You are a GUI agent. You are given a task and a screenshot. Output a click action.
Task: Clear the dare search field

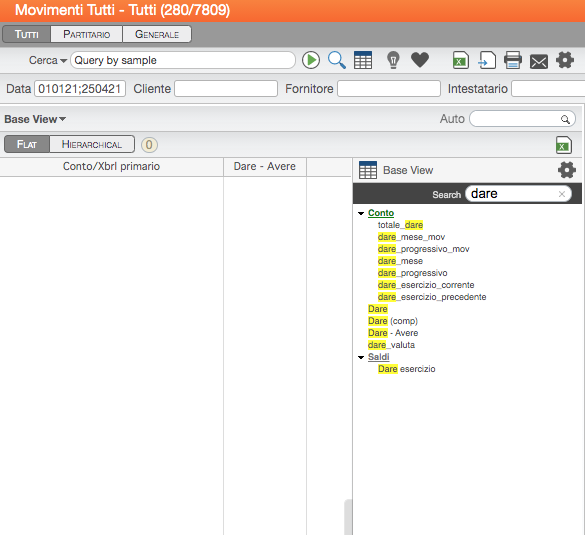(562, 194)
